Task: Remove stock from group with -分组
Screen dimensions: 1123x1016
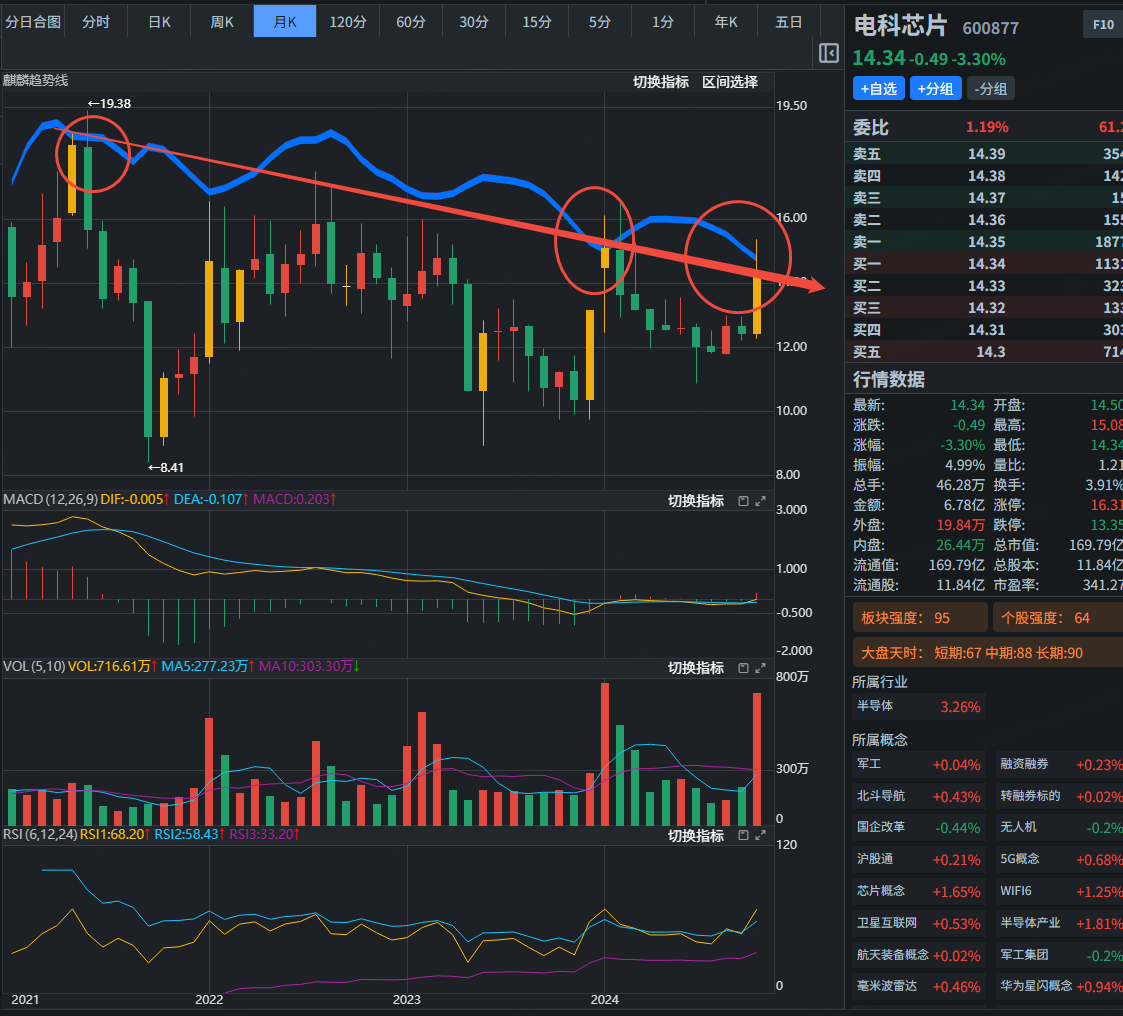Action: [x=990, y=89]
